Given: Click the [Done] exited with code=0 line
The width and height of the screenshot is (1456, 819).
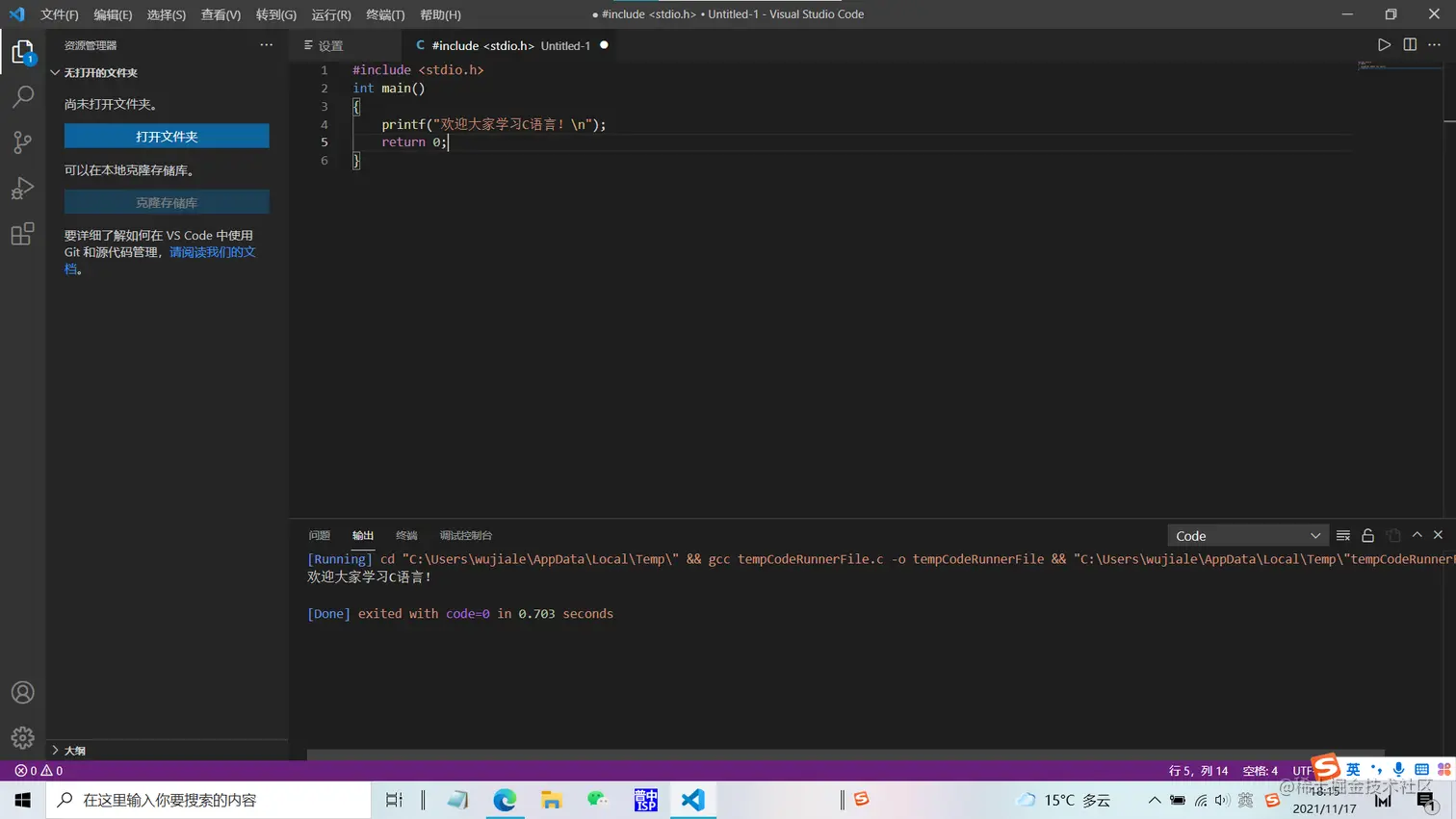Looking at the screenshot, I should pyautogui.click(x=460, y=614).
